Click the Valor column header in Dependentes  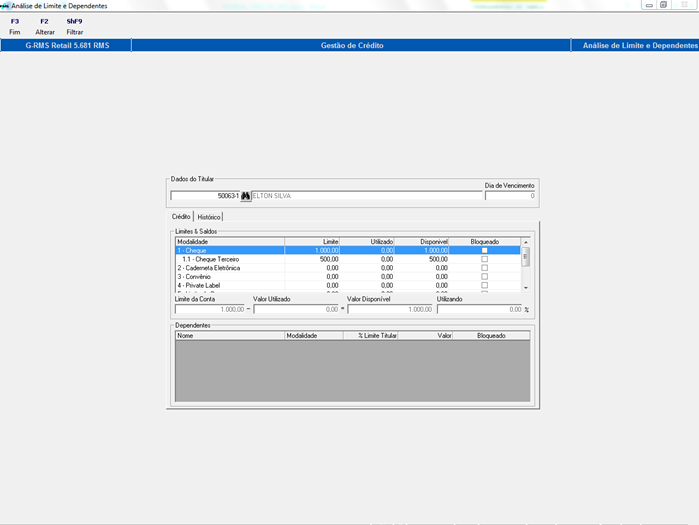coord(425,336)
